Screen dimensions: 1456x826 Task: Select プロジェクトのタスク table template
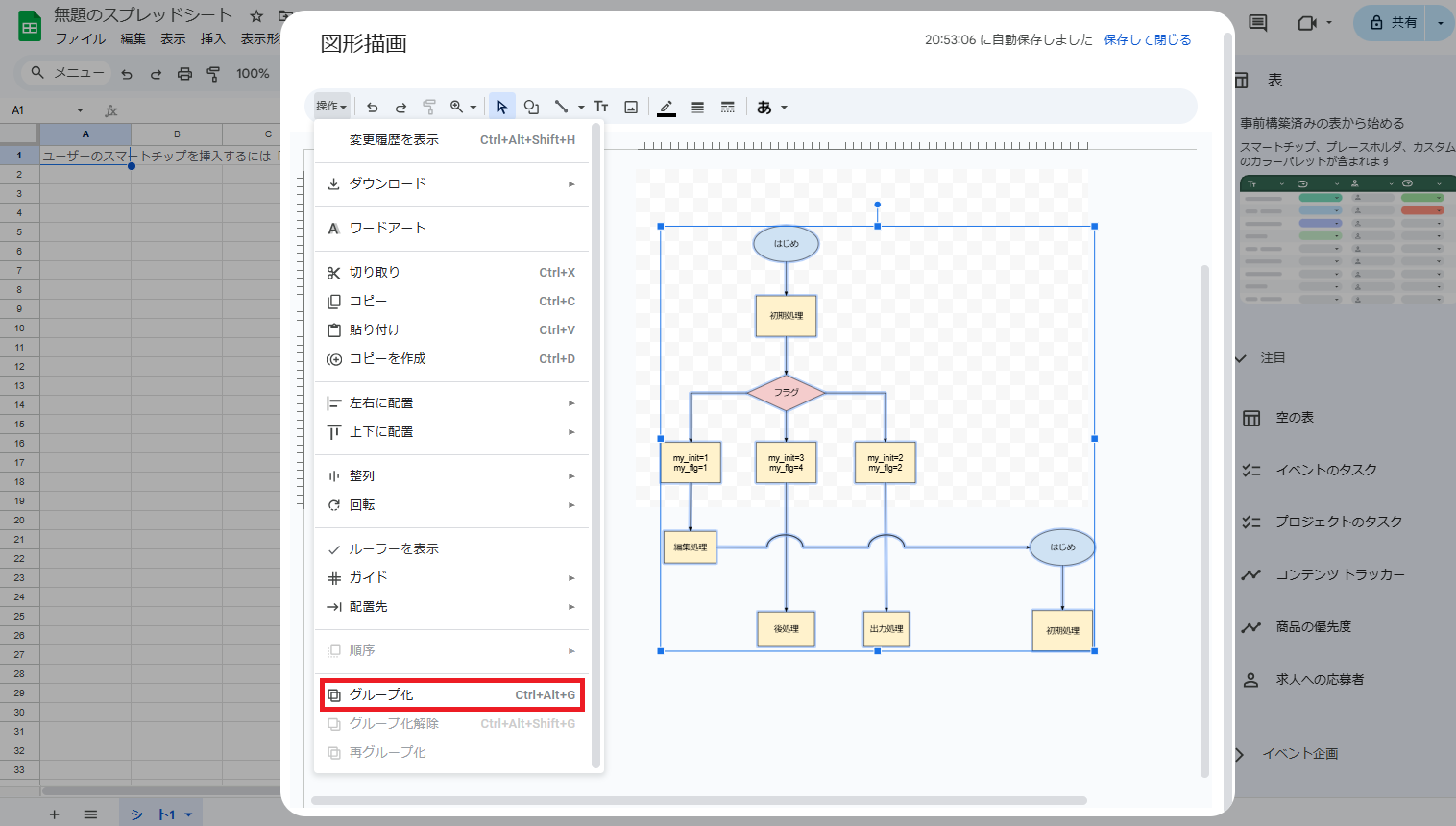(1338, 522)
